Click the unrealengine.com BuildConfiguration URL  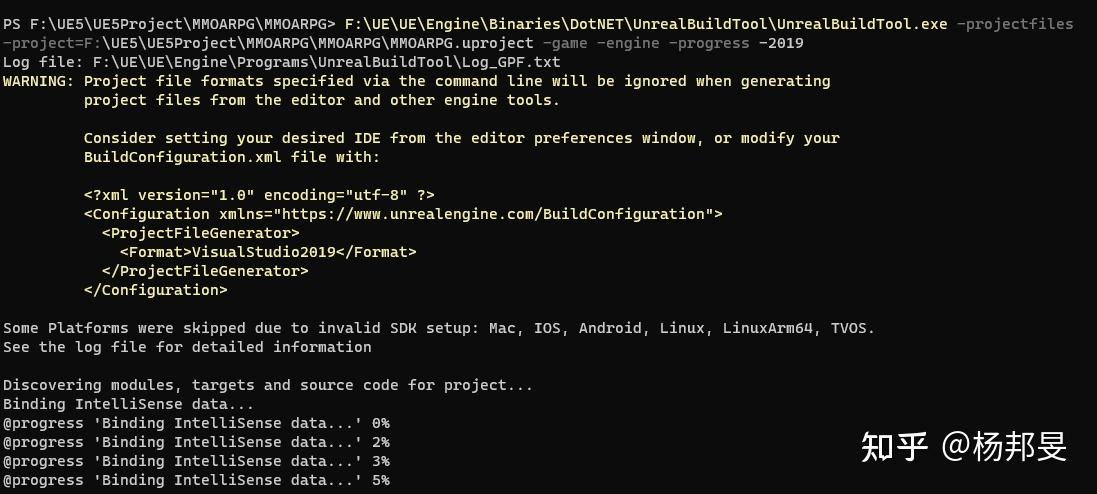coord(494,214)
